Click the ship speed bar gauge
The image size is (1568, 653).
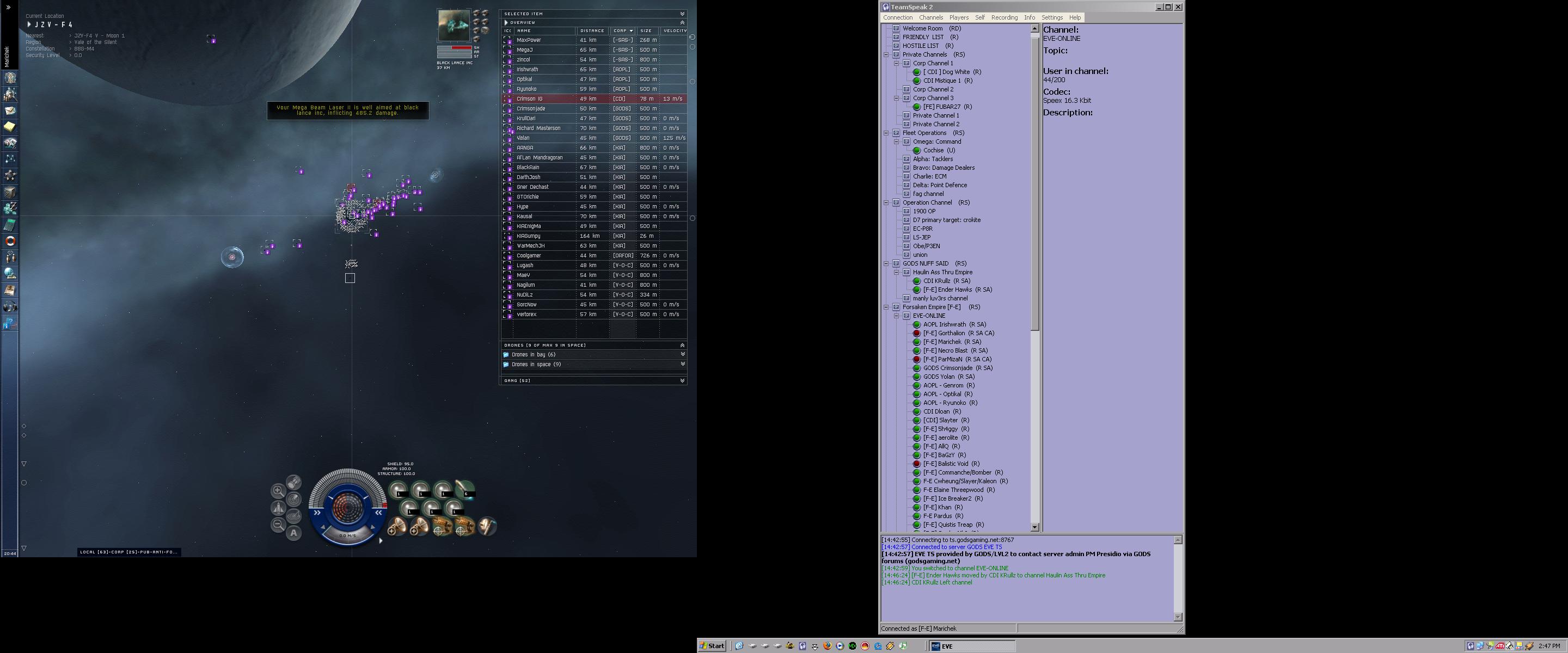pos(347,535)
